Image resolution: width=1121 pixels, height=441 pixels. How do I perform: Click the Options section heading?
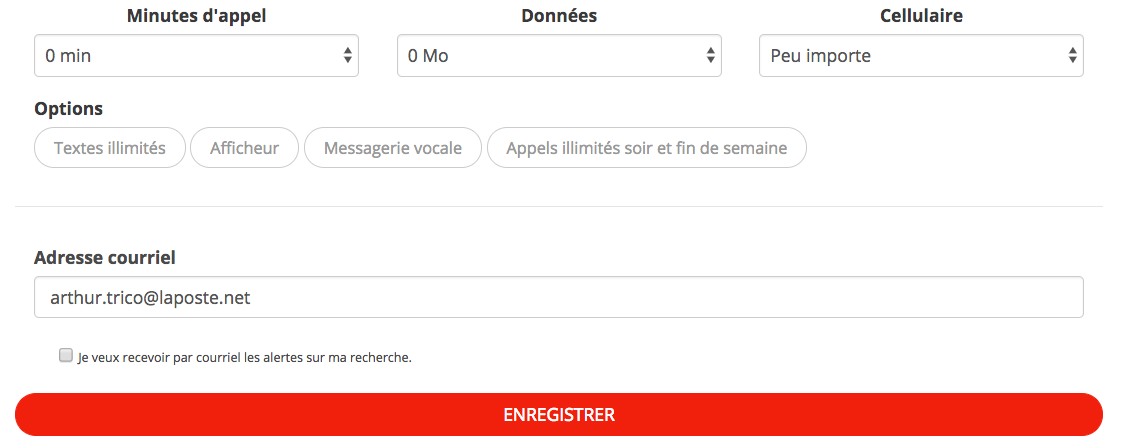[69, 109]
